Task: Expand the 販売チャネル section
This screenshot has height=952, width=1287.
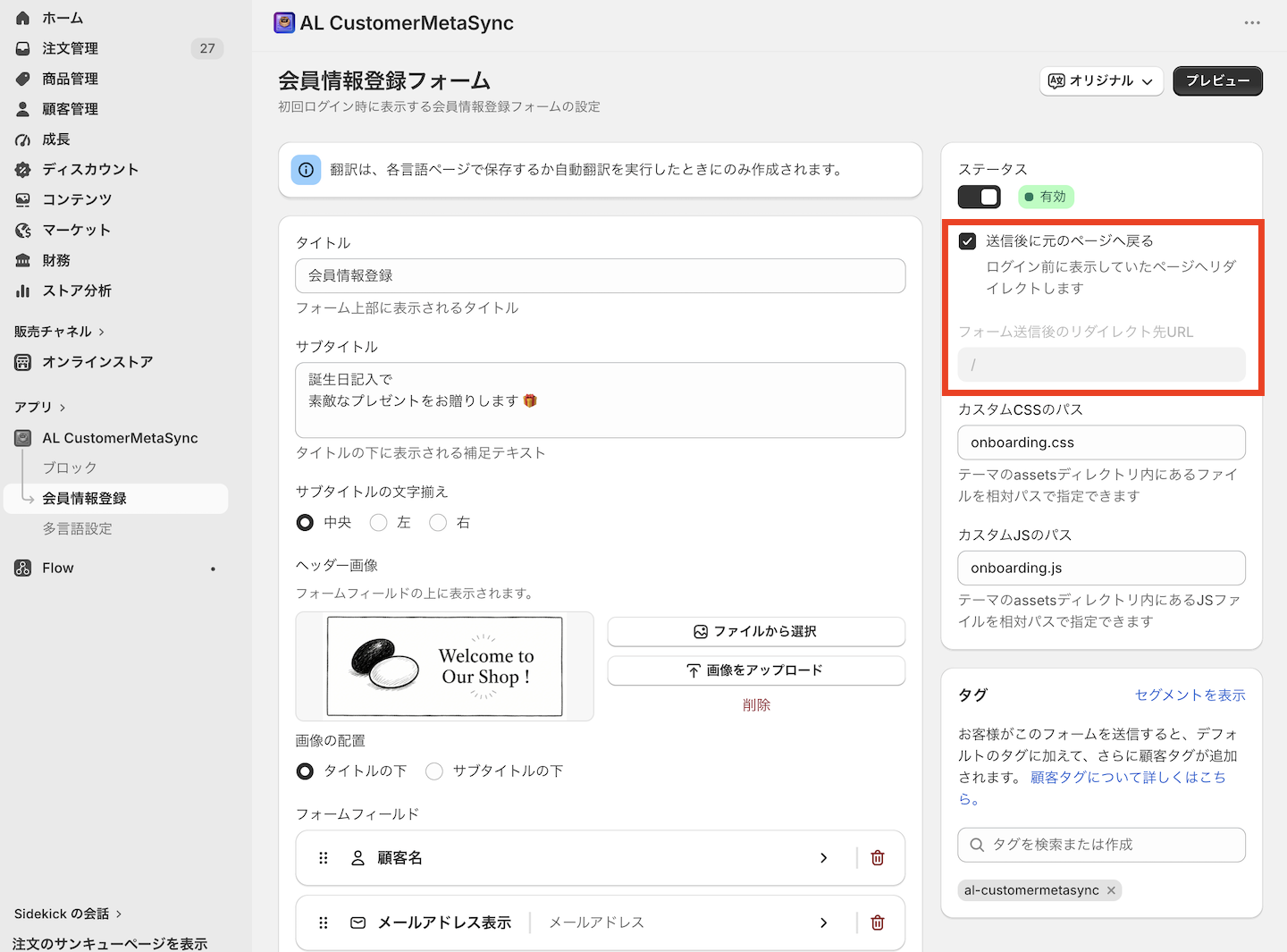Action: click(60, 332)
